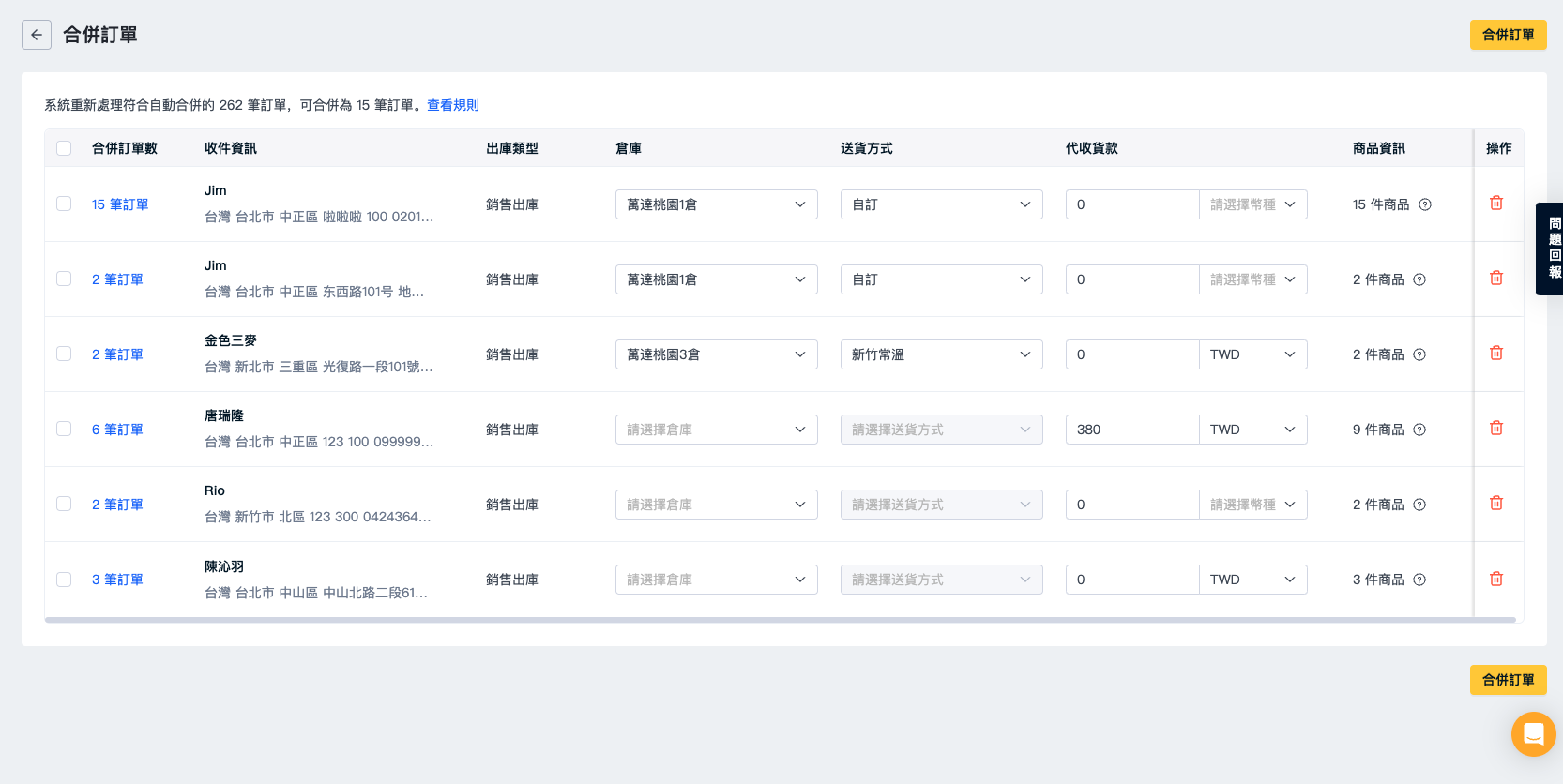
Task: Open the orange chat support bubble
Action: point(1533,733)
